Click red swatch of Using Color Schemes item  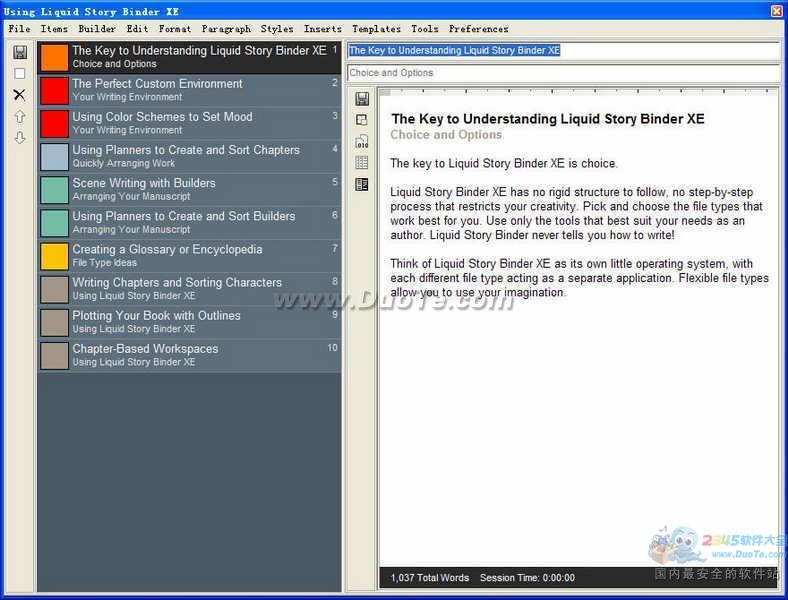[54, 124]
